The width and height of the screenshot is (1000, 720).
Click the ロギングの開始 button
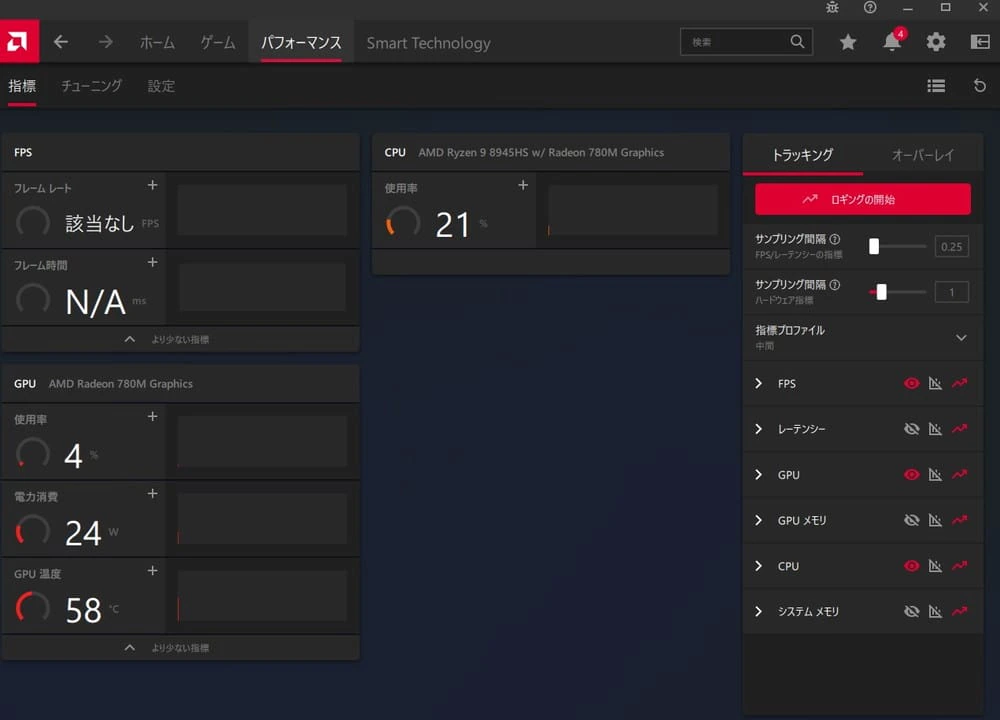[x=862, y=199]
